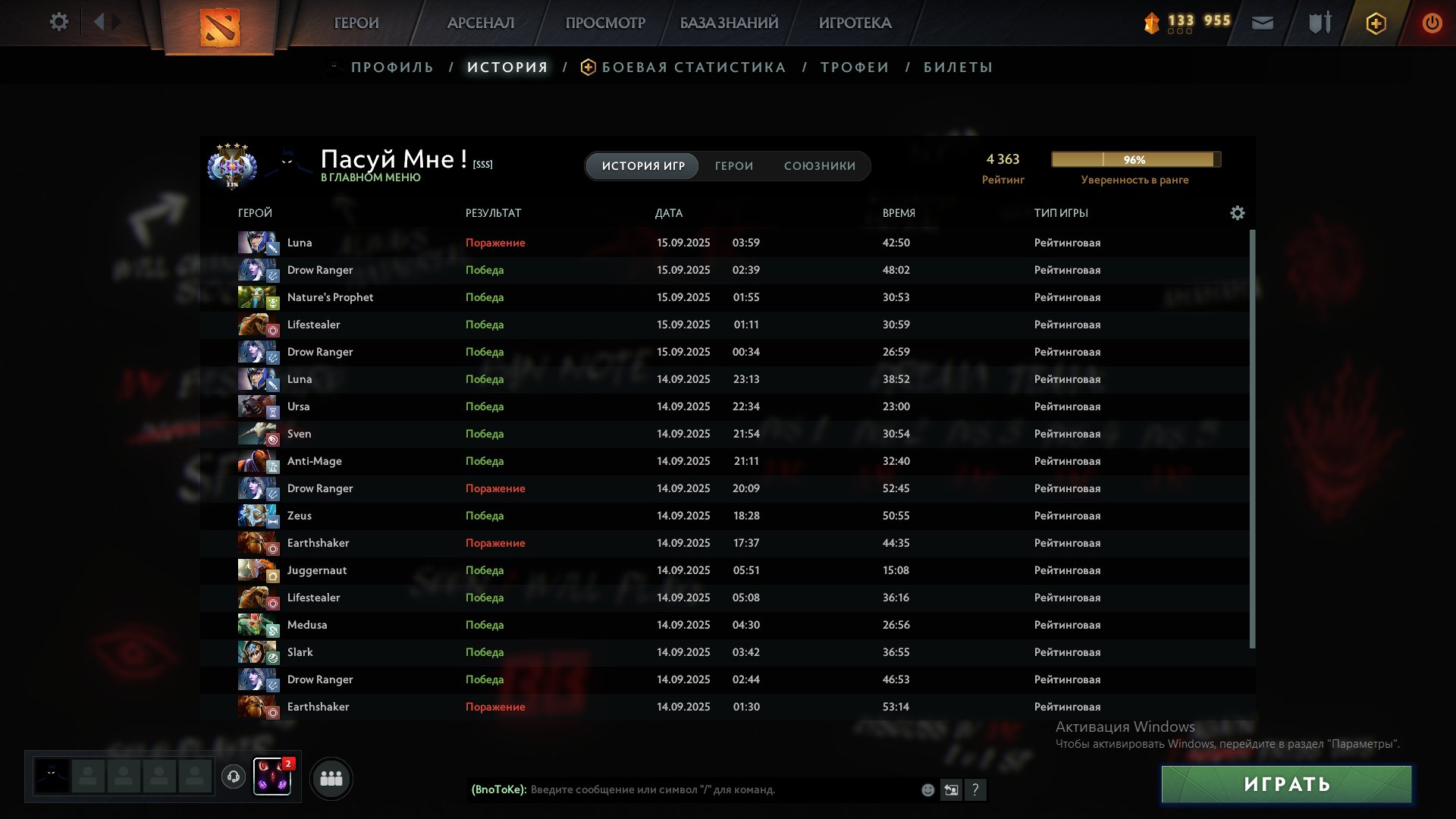Open the emoticon smiley in chat bar
1456x819 pixels.
[x=927, y=790]
